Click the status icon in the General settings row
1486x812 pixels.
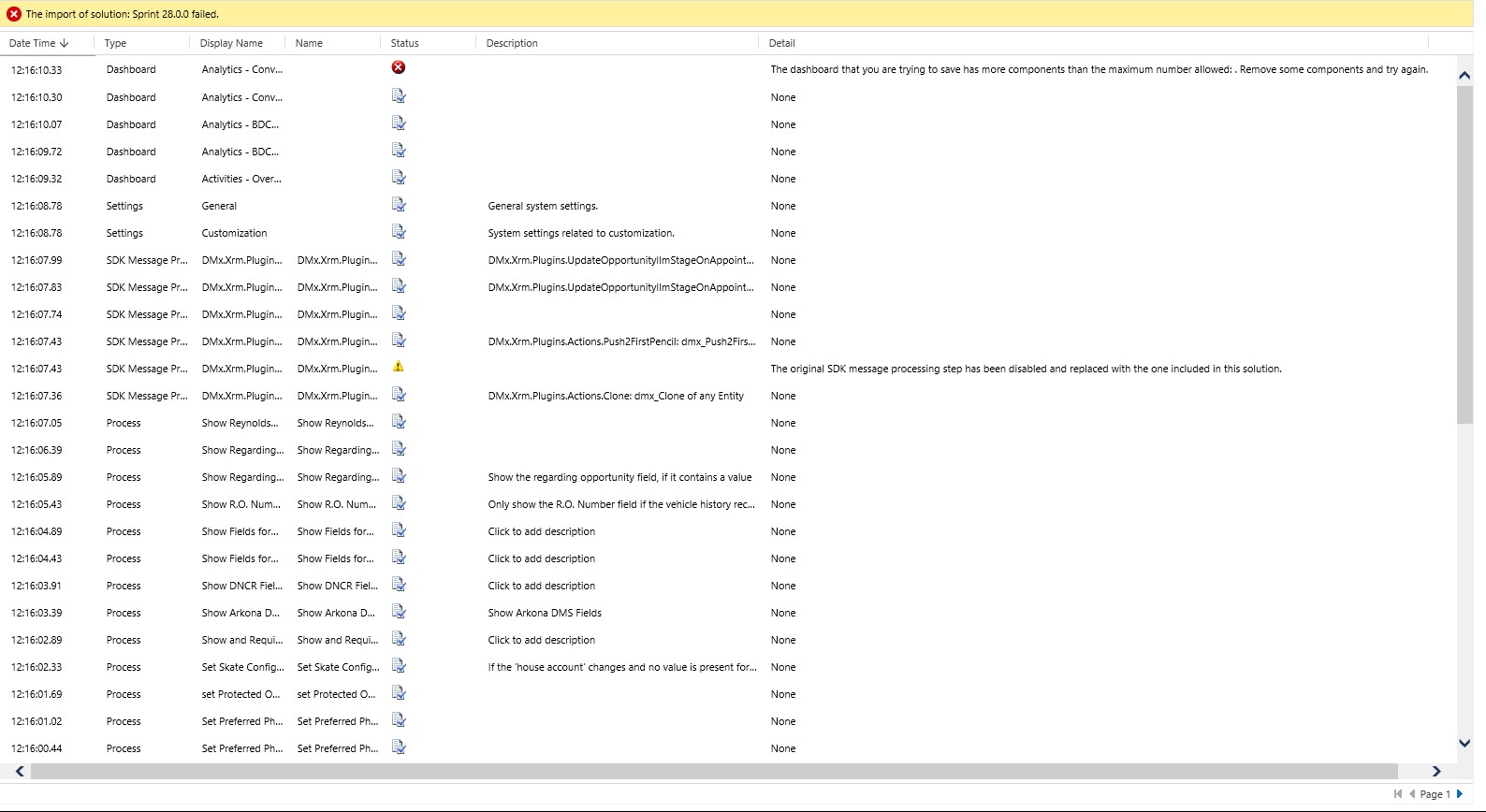tap(399, 204)
